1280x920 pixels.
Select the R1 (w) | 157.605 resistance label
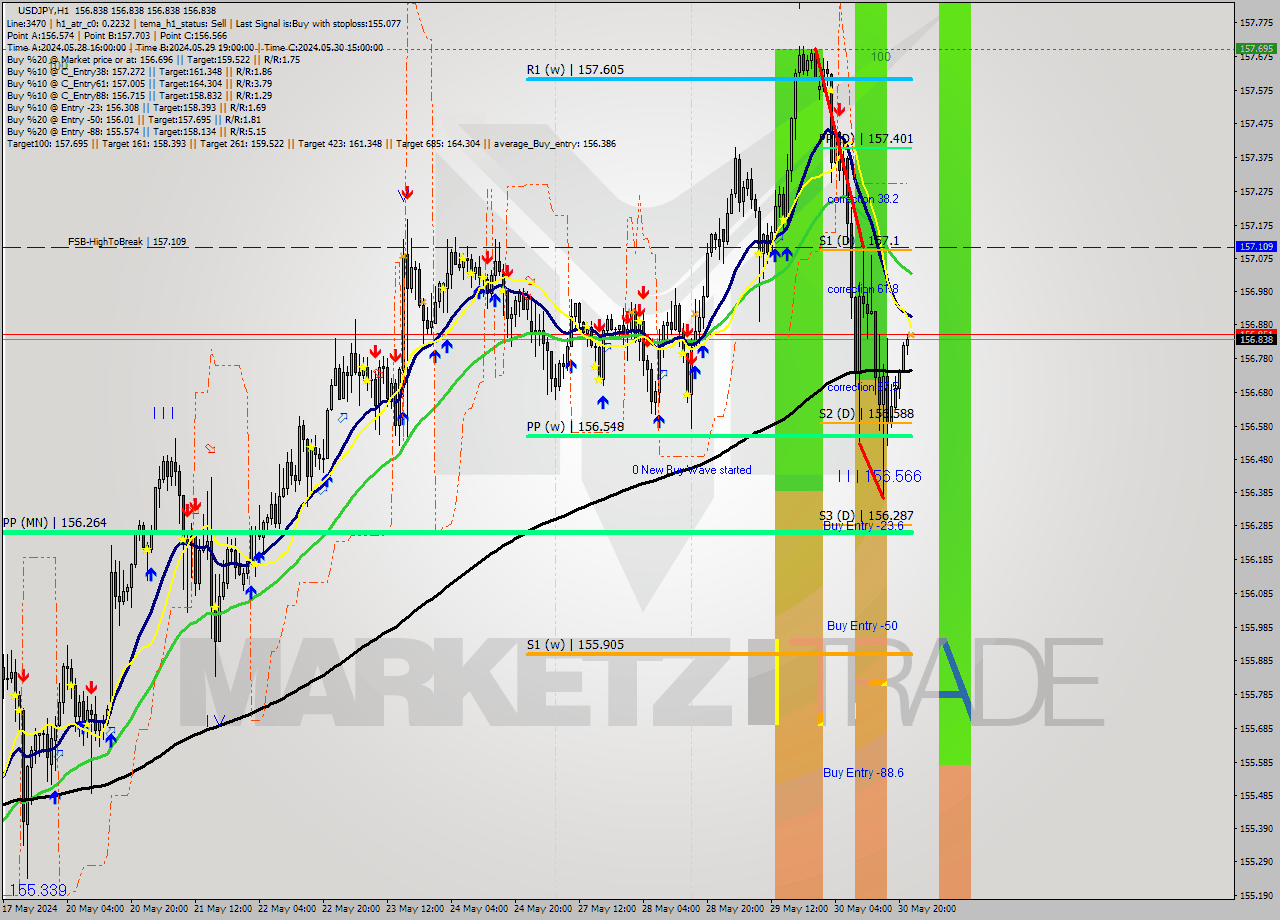[575, 70]
